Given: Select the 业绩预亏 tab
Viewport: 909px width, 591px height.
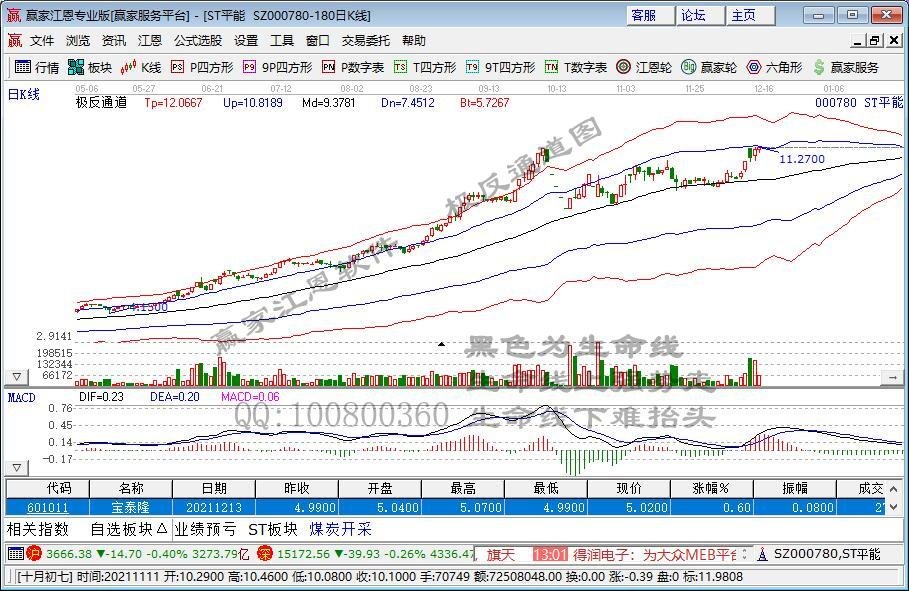Looking at the screenshot, I should pos(206,529).
